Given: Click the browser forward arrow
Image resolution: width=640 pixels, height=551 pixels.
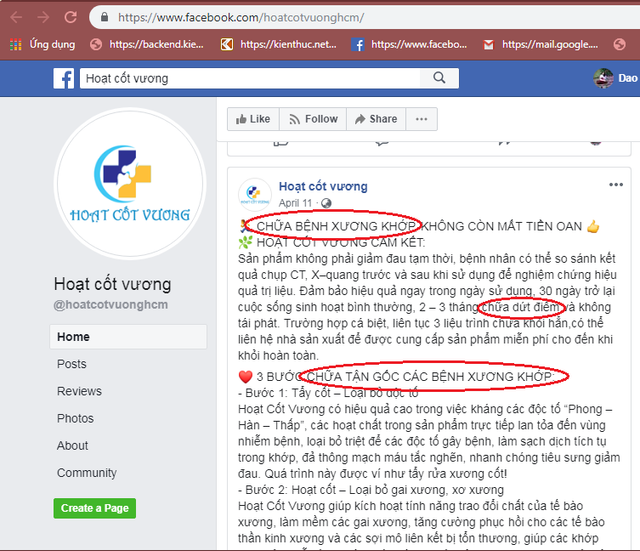Looking at the screenshot, I should point(43,17).
